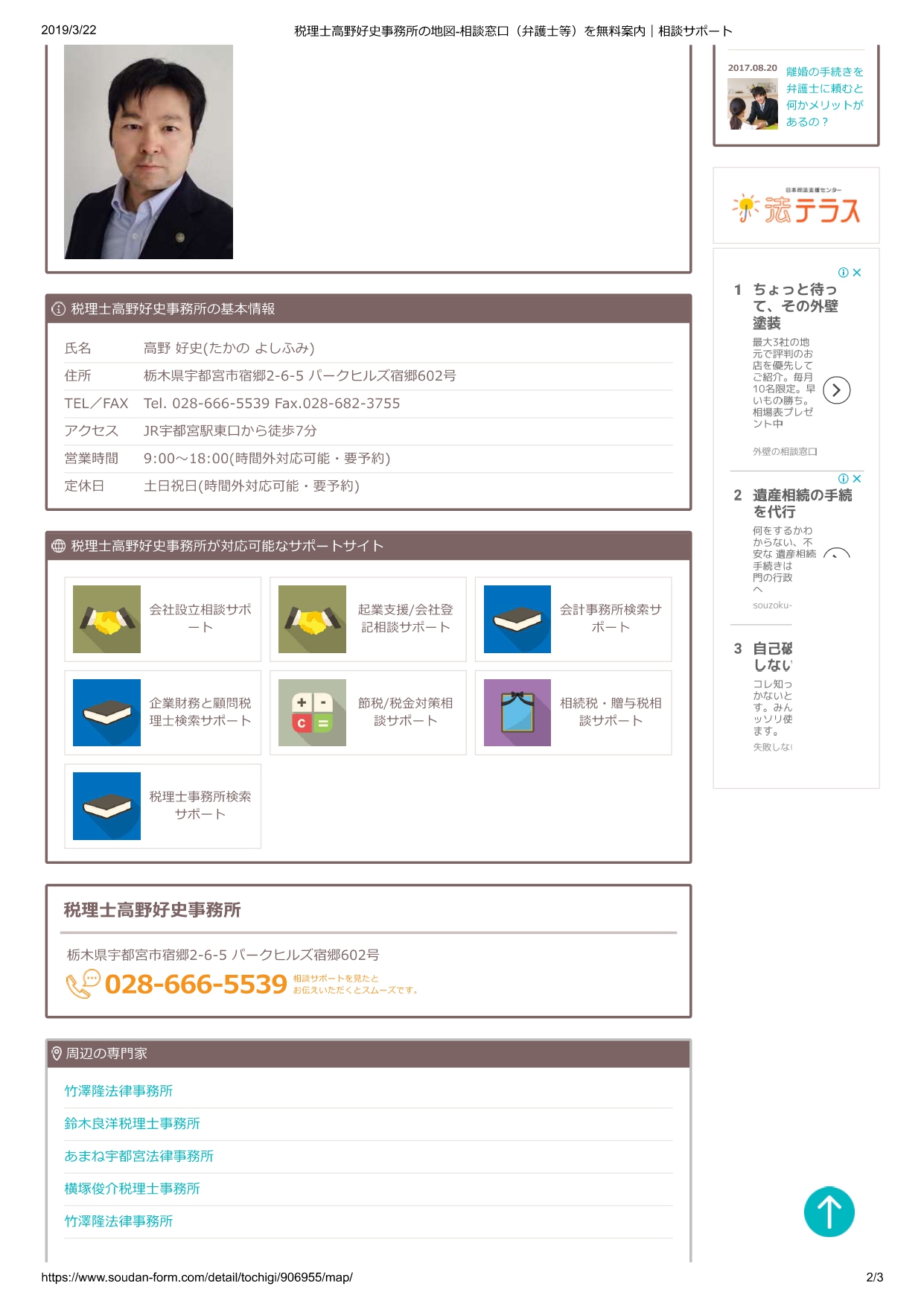This screenshot has height=1307, width=924.
Task: Close the second ad about 遺産相続
Action: pyautogui.click(x=857, y=479)
